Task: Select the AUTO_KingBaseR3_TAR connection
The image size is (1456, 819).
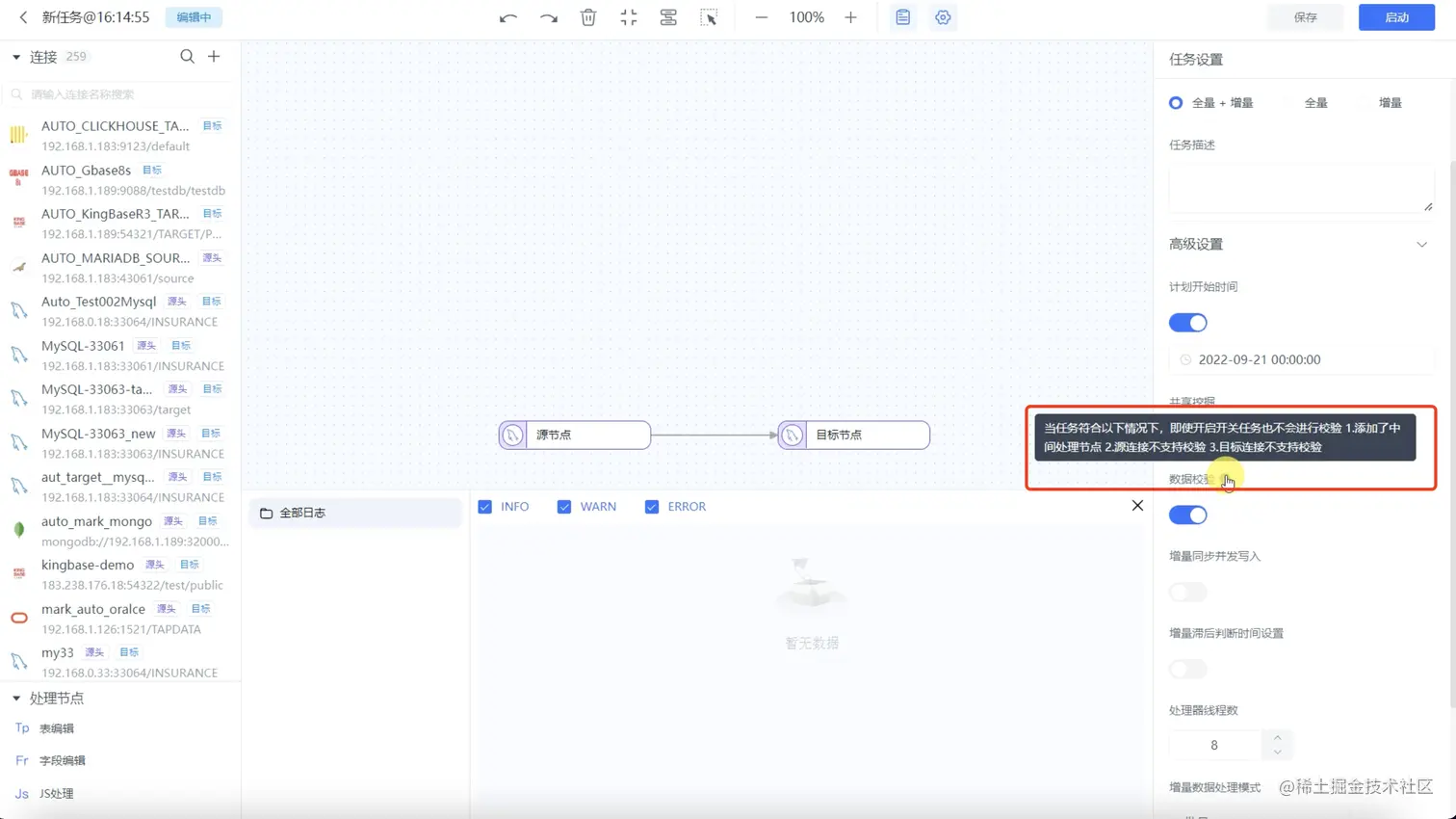Action: (120, 224)
